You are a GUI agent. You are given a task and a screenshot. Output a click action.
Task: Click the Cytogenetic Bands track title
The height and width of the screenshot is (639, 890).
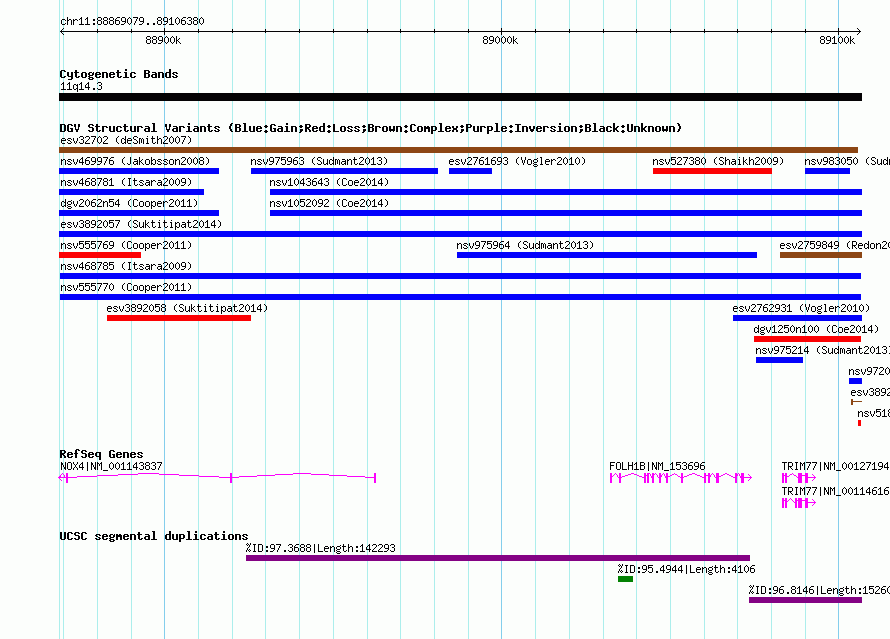pyautogui.click(x=119, y=74)
